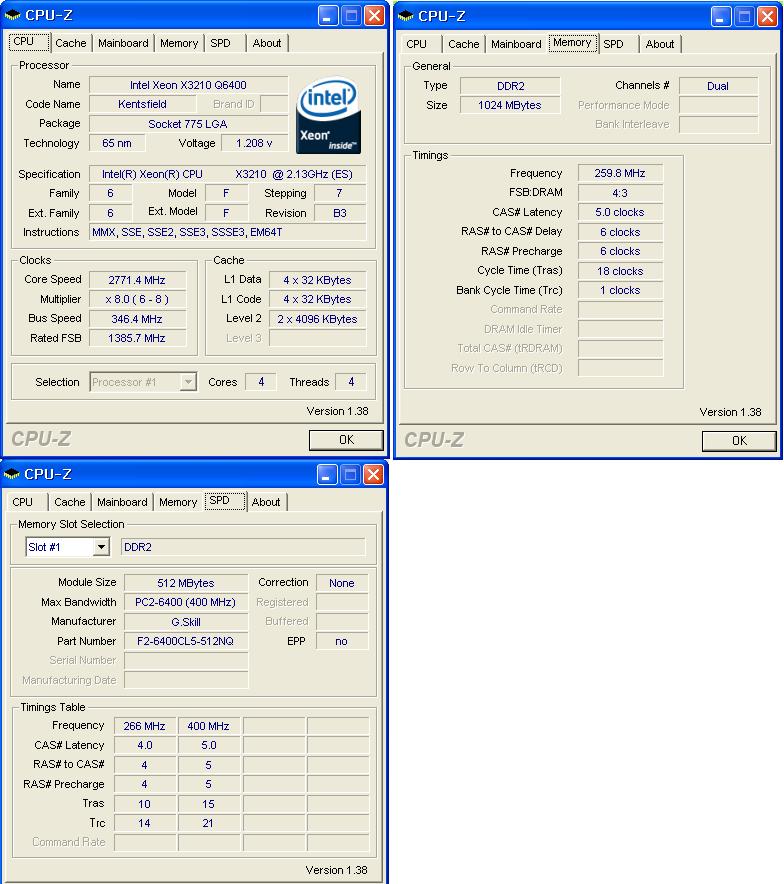Viewport: 784px width, 884px height.
Task: Click the Revision value 'B3'
Action: [340, 213]
